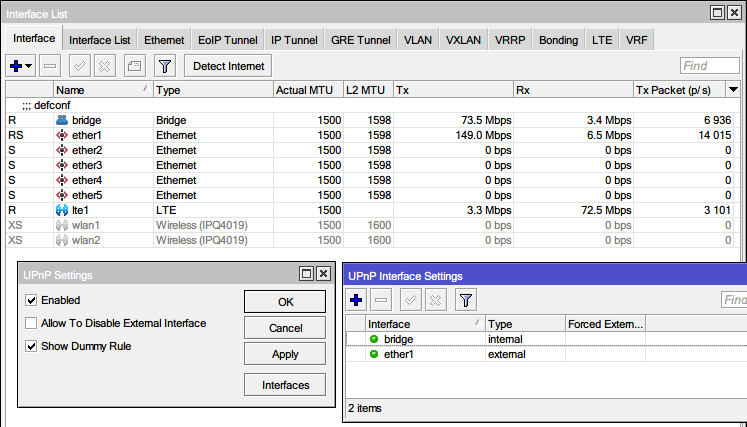The width and height of the screenshot is (747, 427).
Task: Select the ether1 external row in UPnP interfaces
Action: pos(546,354)
